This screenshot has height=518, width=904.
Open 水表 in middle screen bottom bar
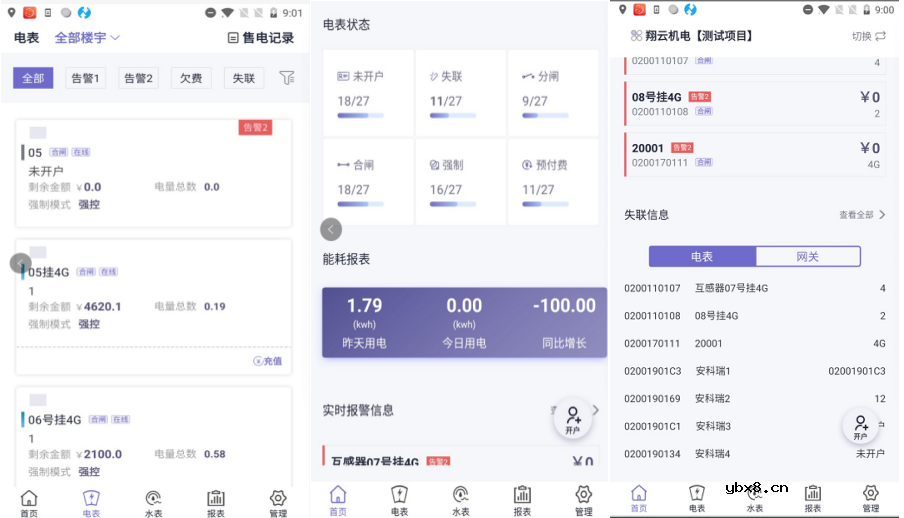click(461, 501)
